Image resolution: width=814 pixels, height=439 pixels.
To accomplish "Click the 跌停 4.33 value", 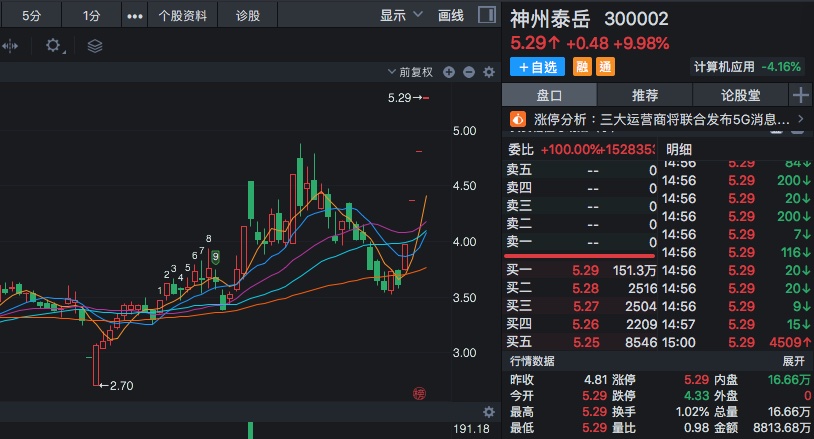I will click(696, 396).
